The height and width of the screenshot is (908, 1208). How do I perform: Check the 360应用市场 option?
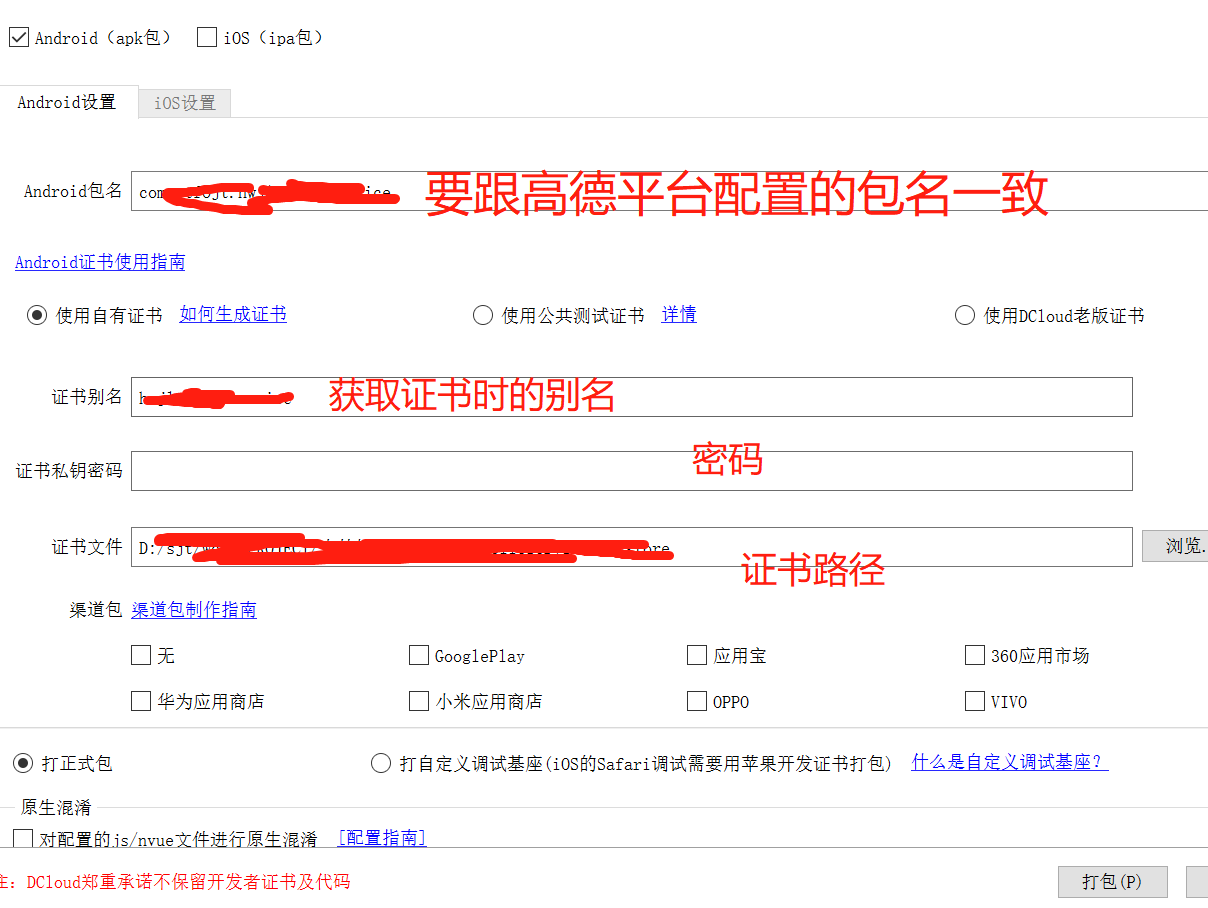pos(975,655)
